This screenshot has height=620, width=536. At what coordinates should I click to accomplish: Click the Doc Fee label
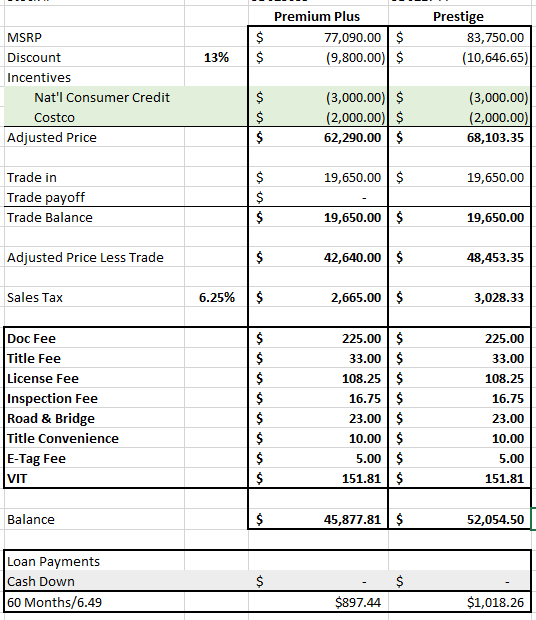pos(32,339)
